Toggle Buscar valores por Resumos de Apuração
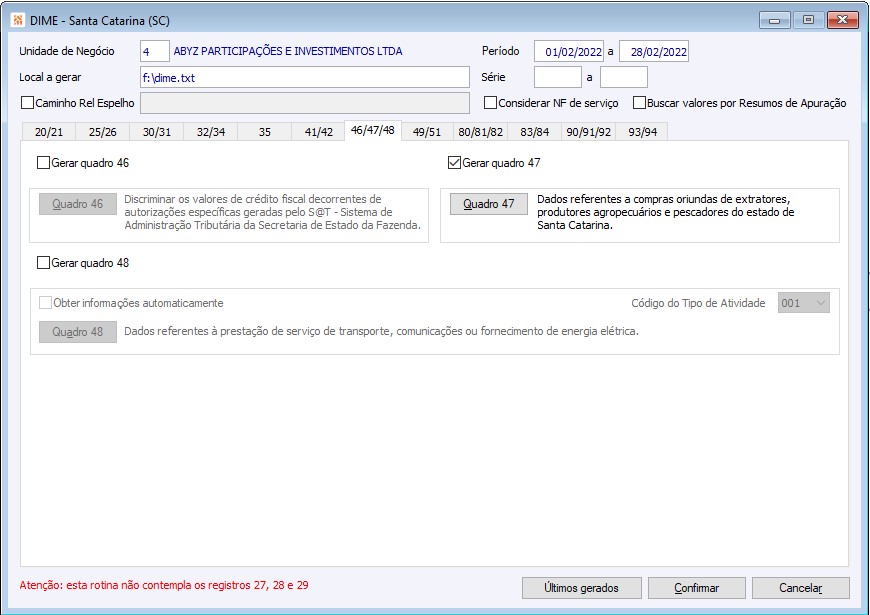The width and height of the screenshot is (870, 615). [x=639, y=103]
